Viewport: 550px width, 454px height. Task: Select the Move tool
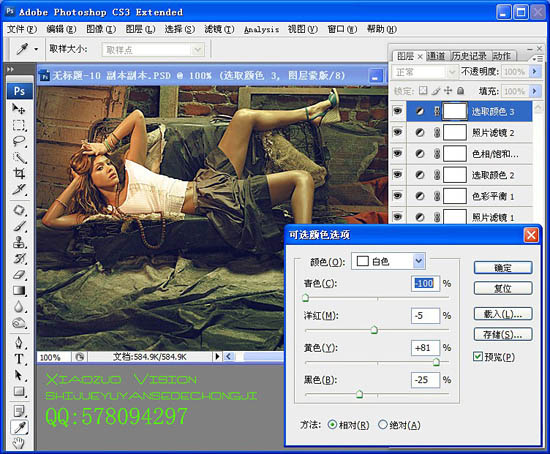[19, 109]
